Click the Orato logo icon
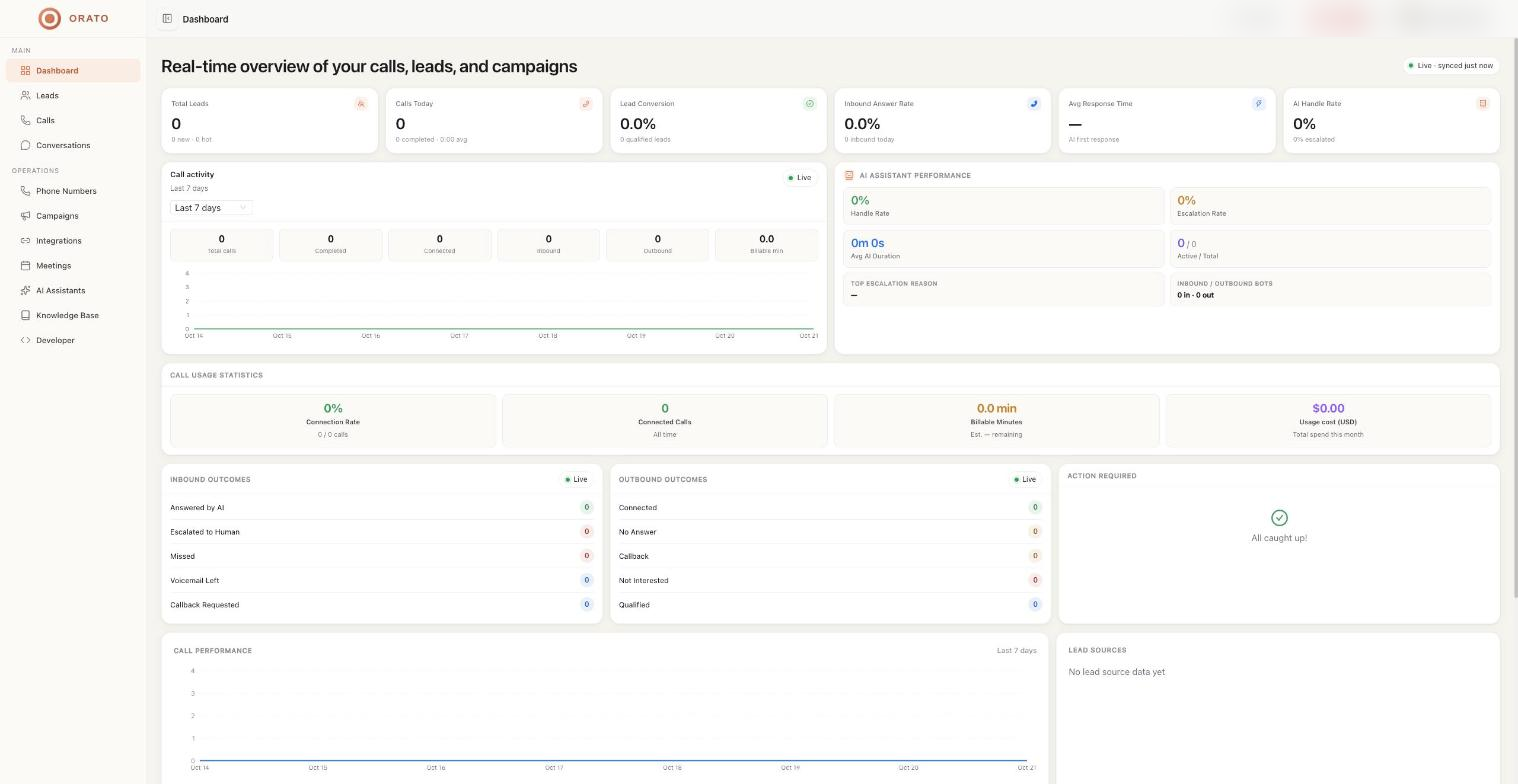 pos(49,18)
